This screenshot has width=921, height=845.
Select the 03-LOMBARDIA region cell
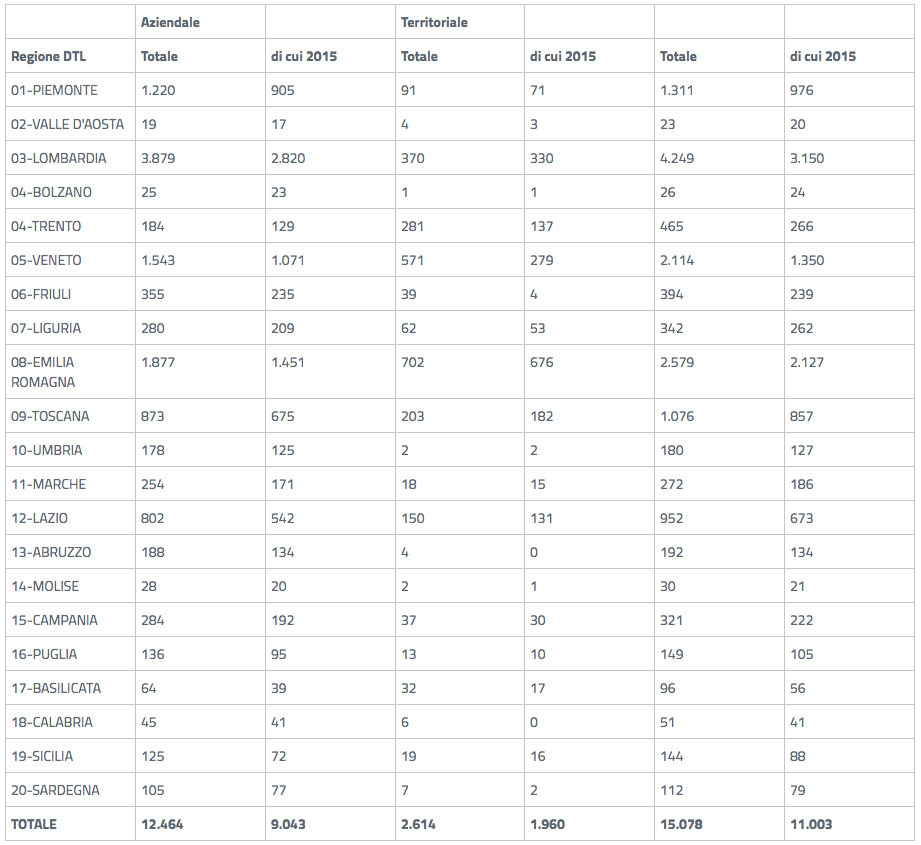pos(59,159)
